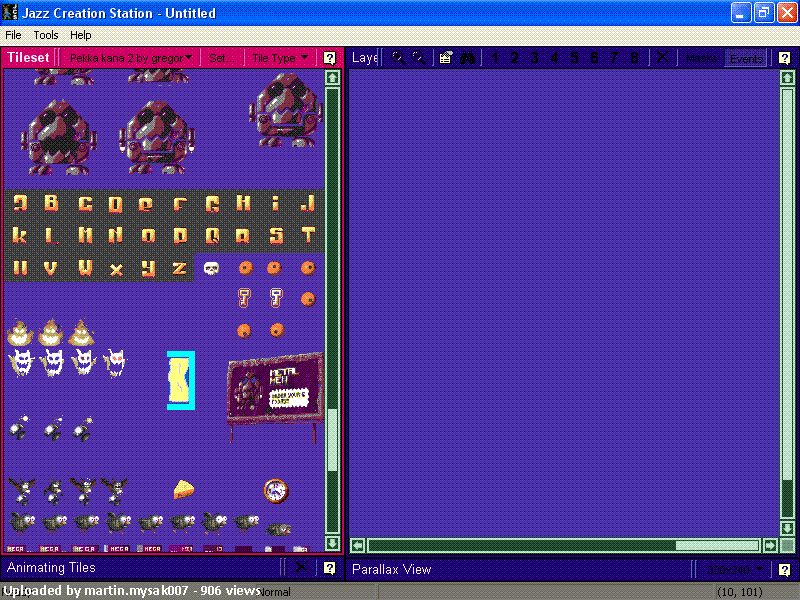Screen dimensions: 800x600
Task: Select layer 8 number button
Action: 634,58
